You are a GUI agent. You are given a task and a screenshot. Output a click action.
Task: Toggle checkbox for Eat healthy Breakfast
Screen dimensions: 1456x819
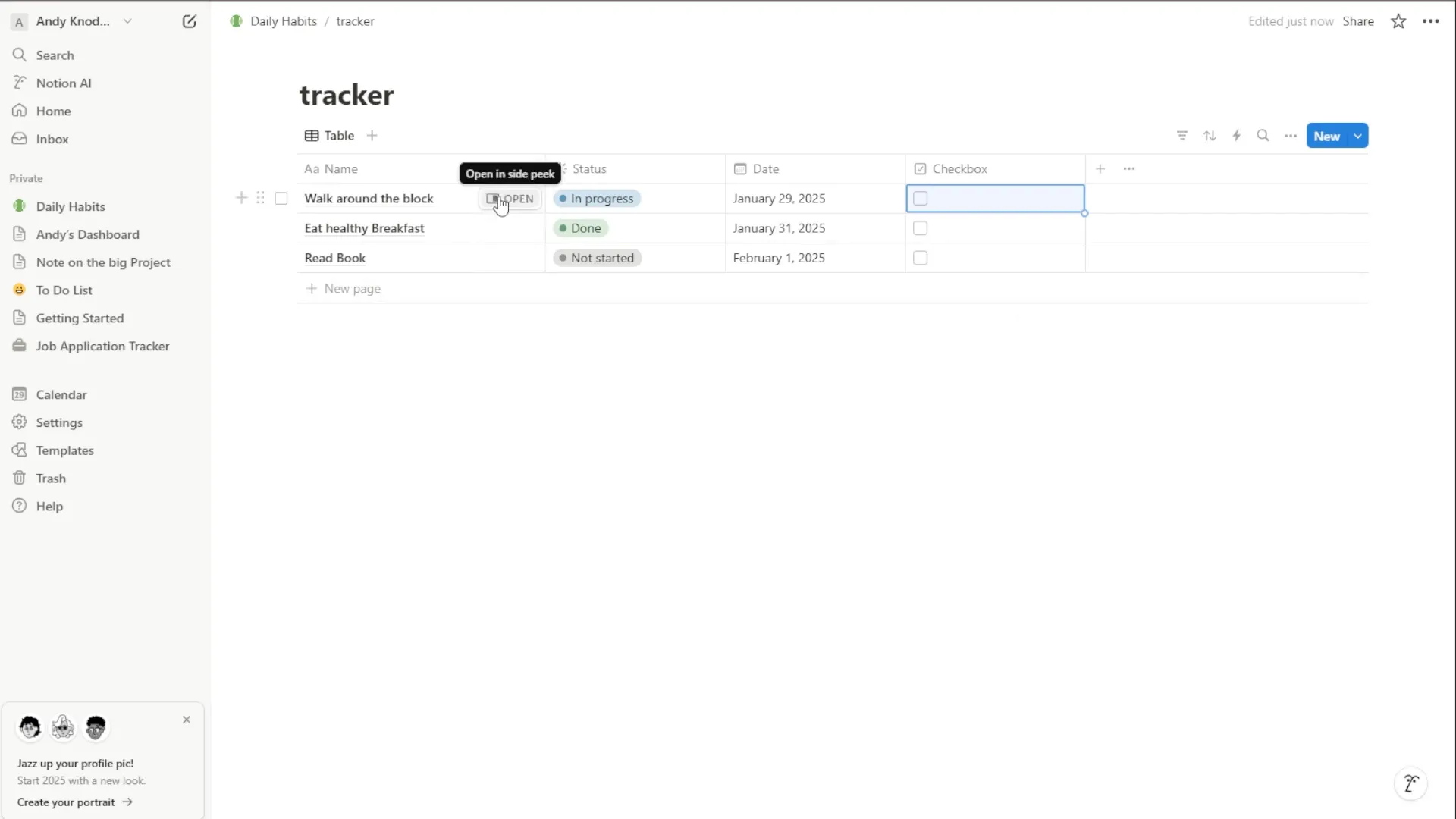click(x=920, y=228)
